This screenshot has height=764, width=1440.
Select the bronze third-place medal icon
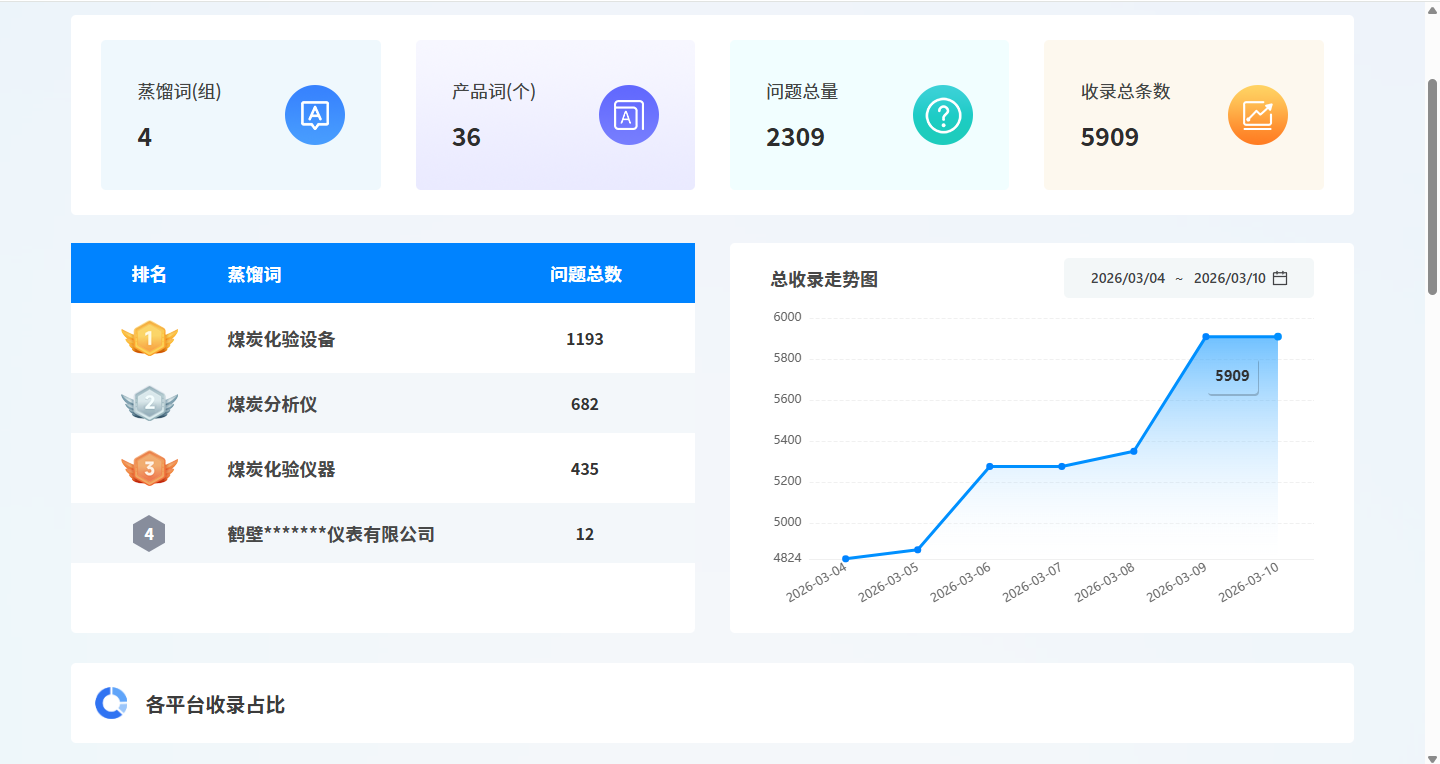click(150, 468)
